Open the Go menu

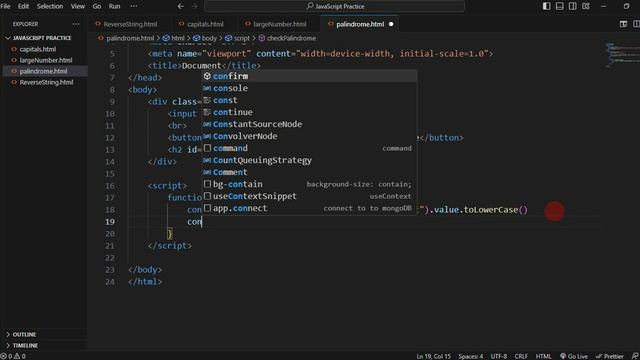tap(97, 6)
